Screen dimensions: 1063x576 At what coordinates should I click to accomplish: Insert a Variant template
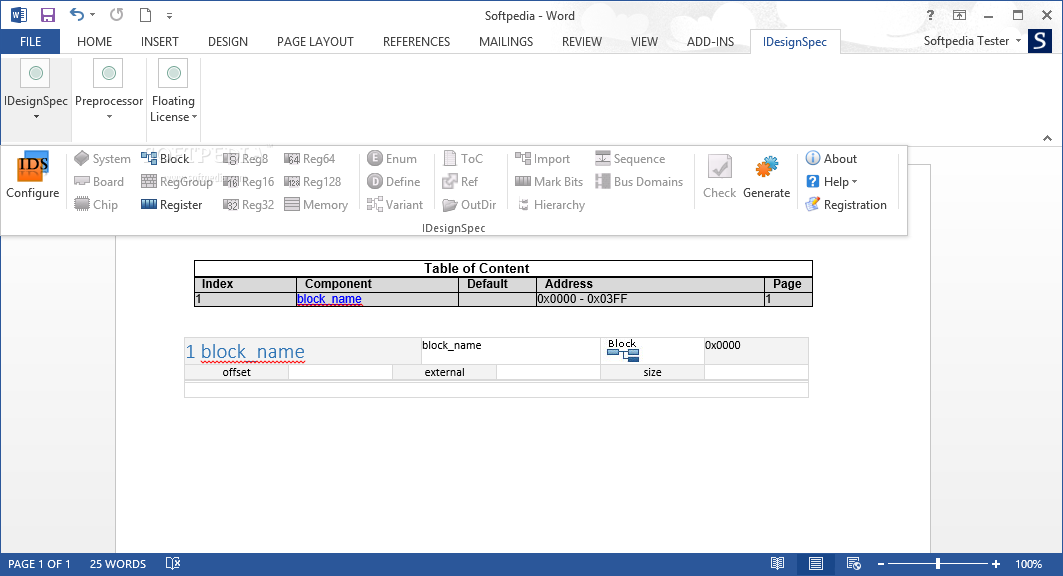pyautogui.click(x=395, y=205)
